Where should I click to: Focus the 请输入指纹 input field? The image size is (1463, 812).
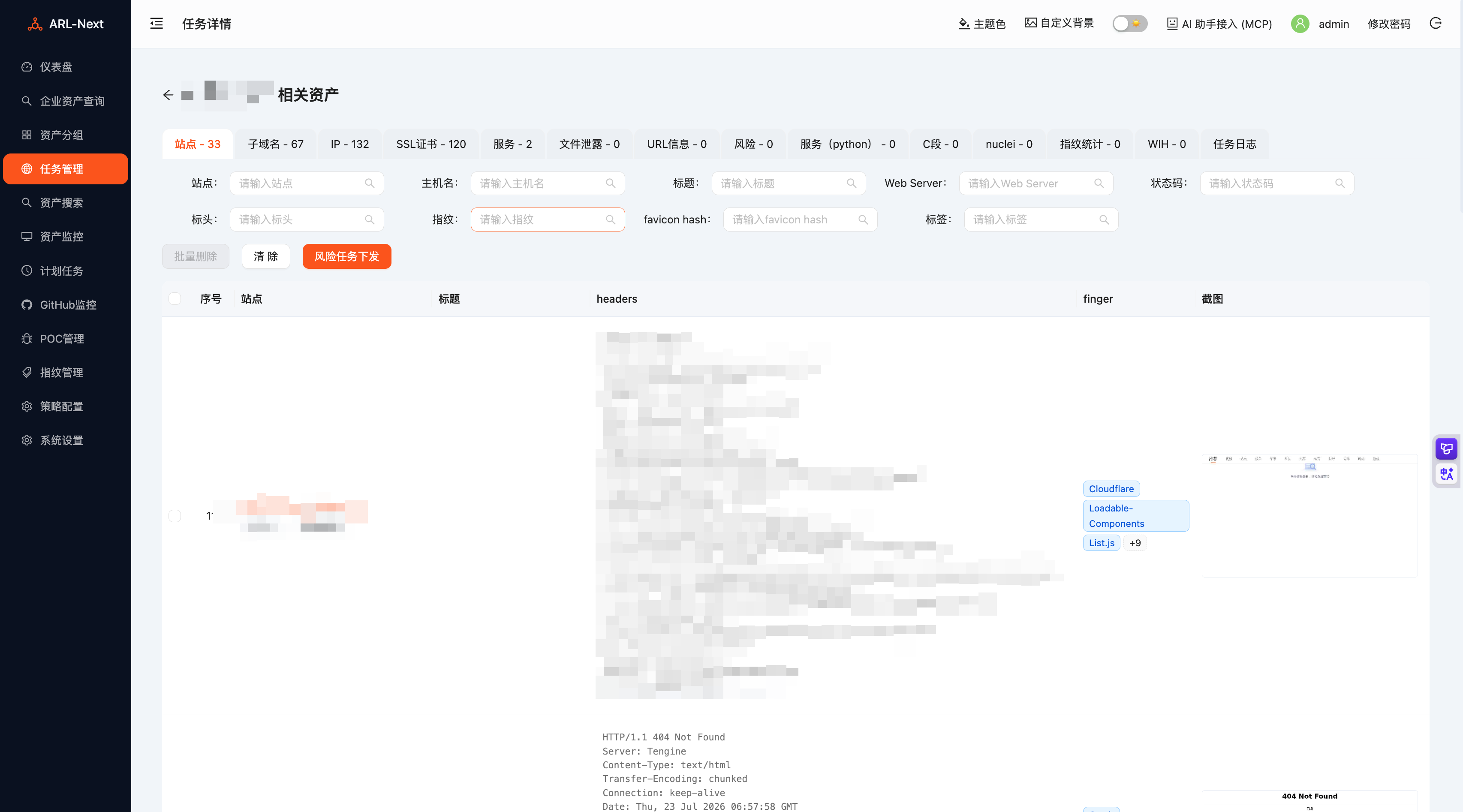pos(548,220)
